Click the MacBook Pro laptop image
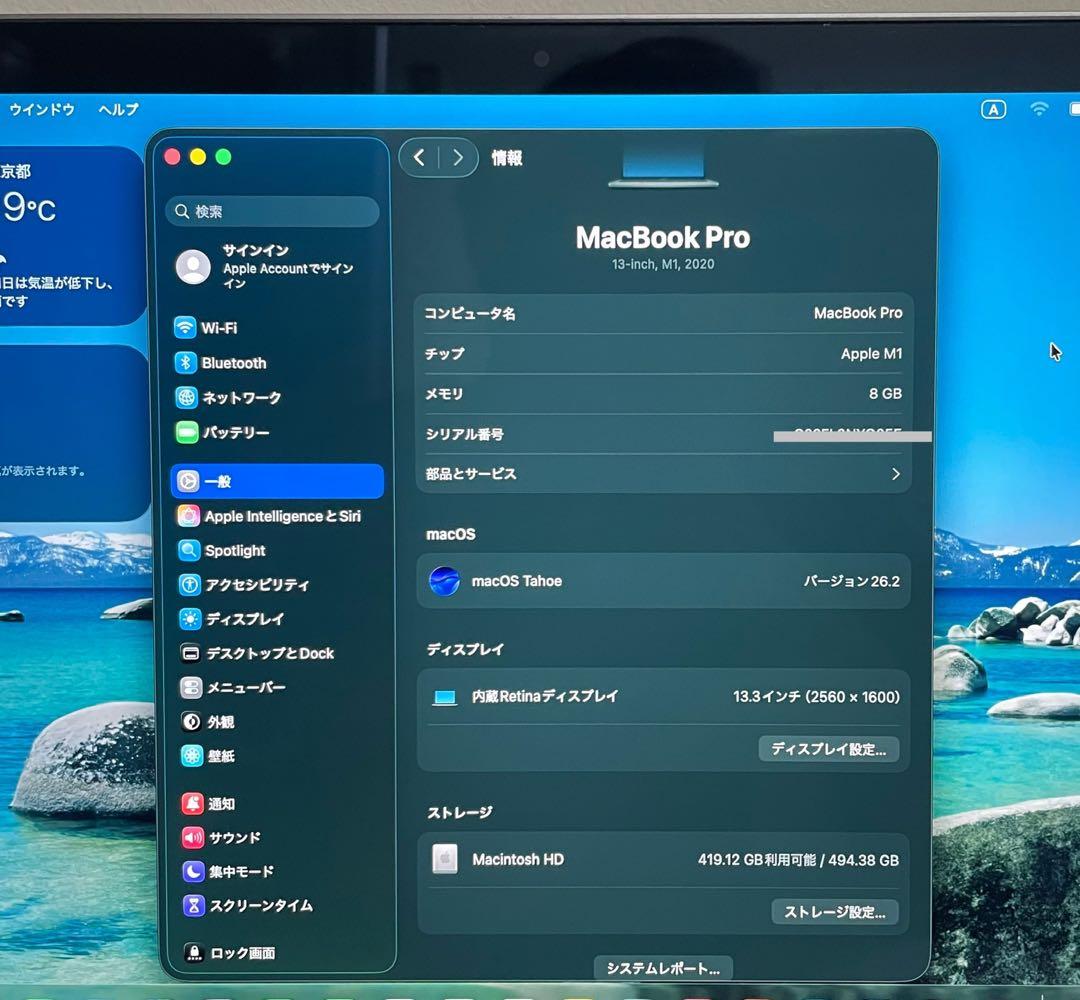The image size is (1080, 1000). pyautogui.click(x=663, y=165)
